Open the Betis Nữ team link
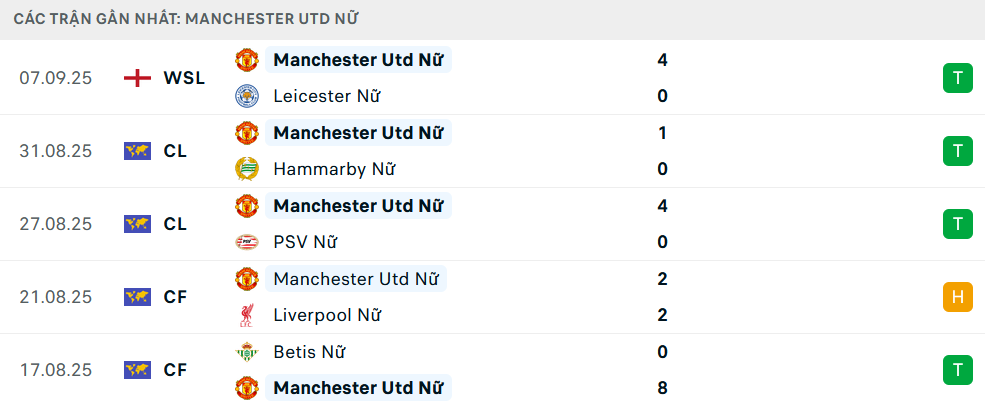985x403 pixels. coord(309,352)
